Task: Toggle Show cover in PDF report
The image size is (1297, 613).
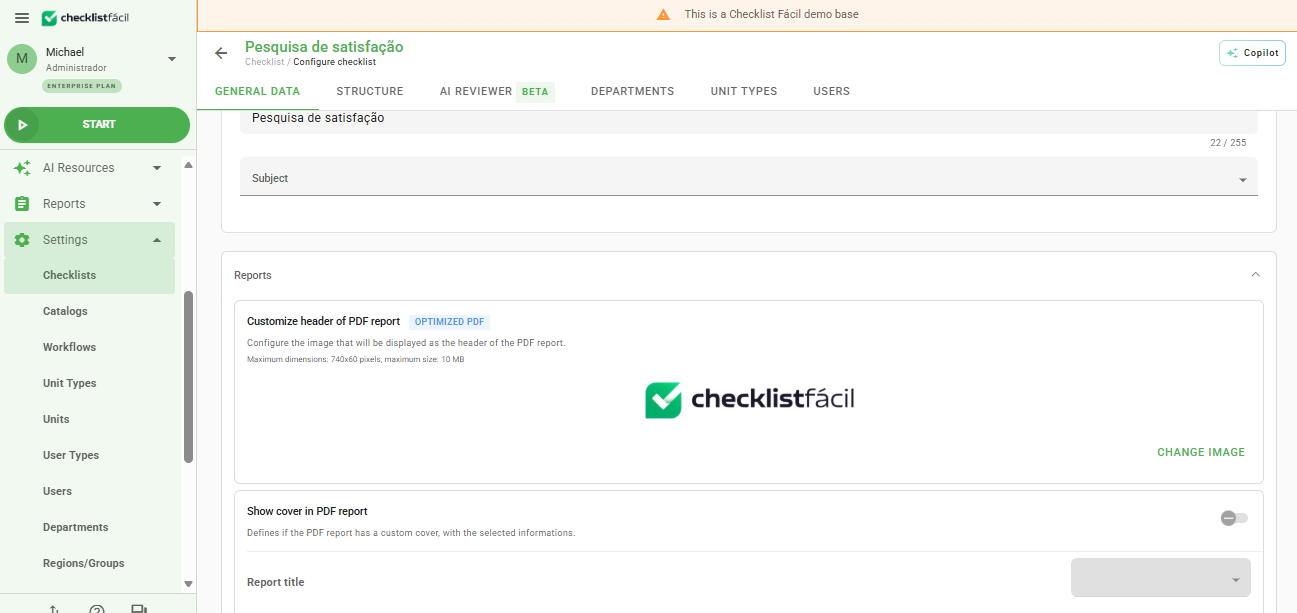Action: (x=1234, y=518)
